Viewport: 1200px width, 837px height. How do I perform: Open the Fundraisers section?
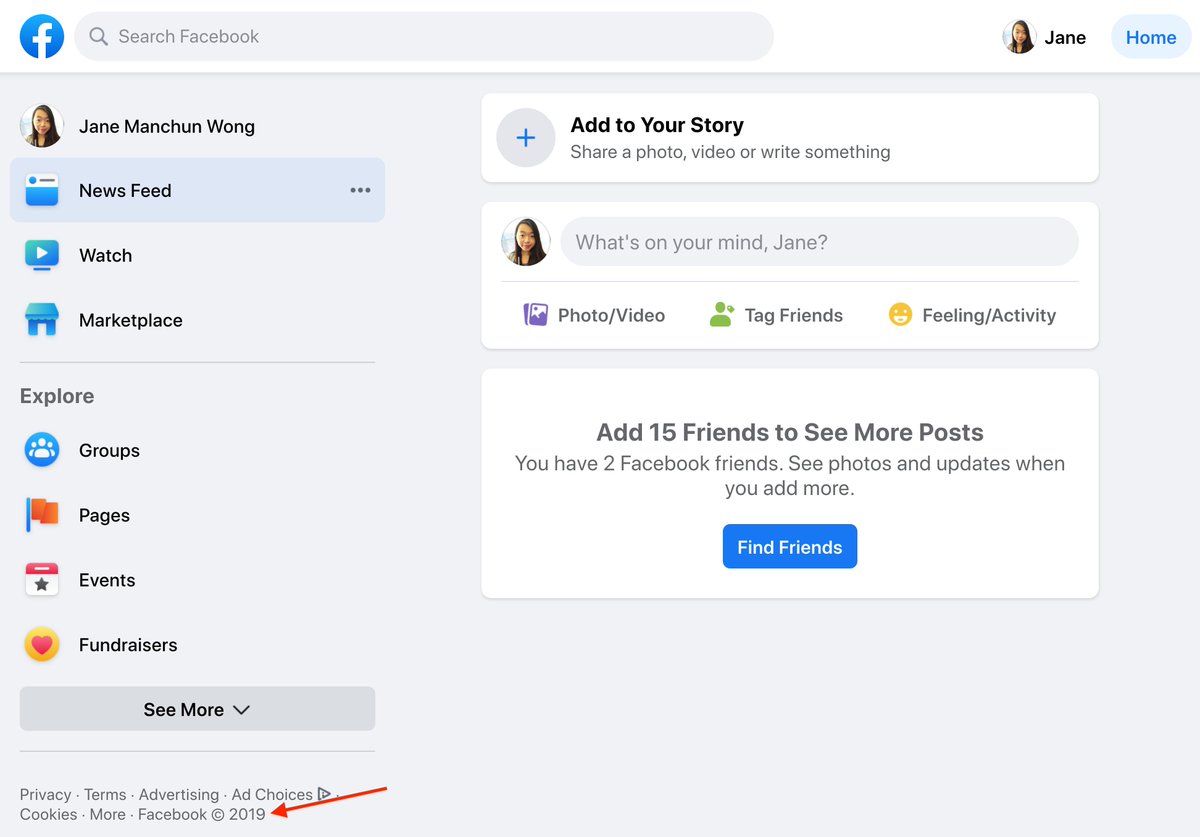197,645
